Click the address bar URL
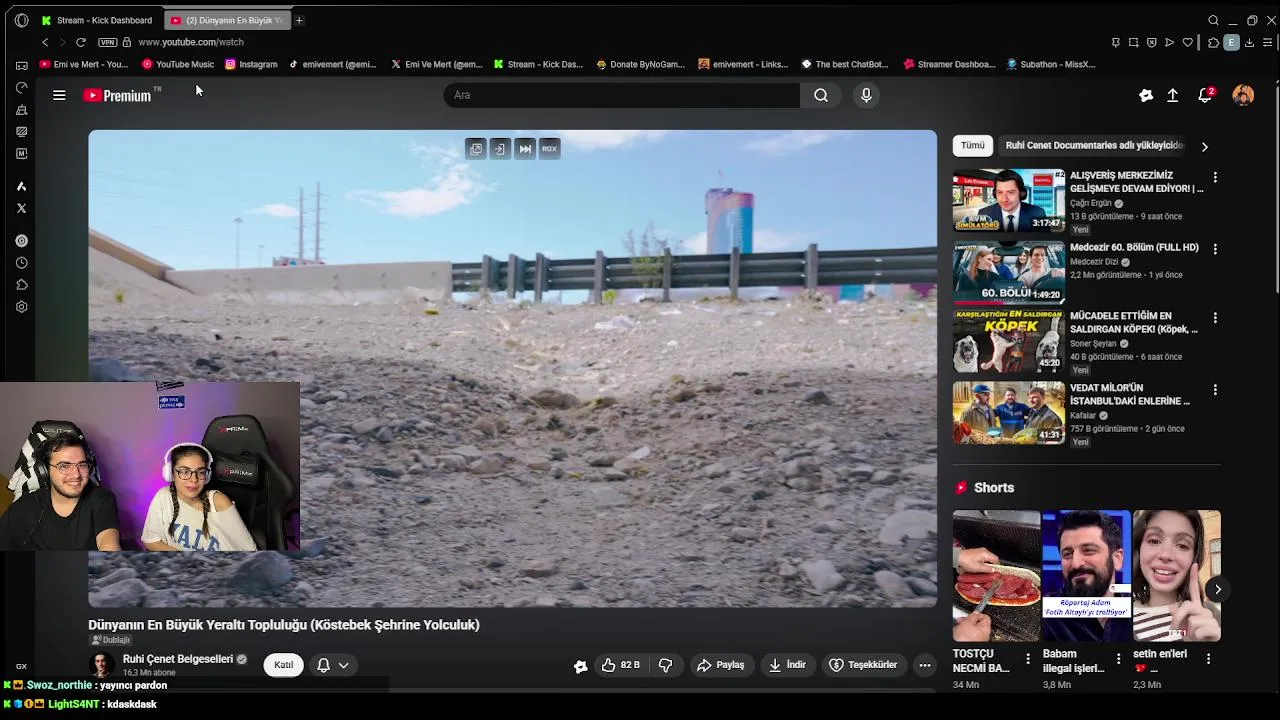 point(191,42)
